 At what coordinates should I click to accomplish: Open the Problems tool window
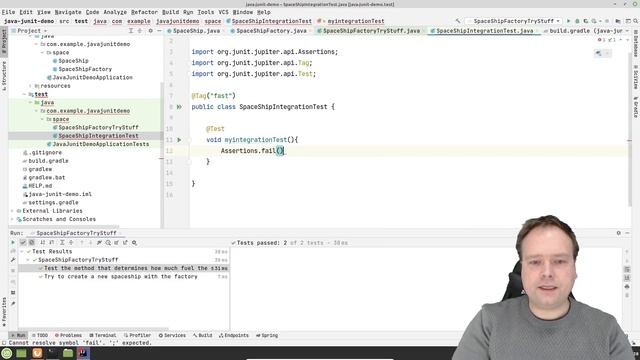[68, 336]
